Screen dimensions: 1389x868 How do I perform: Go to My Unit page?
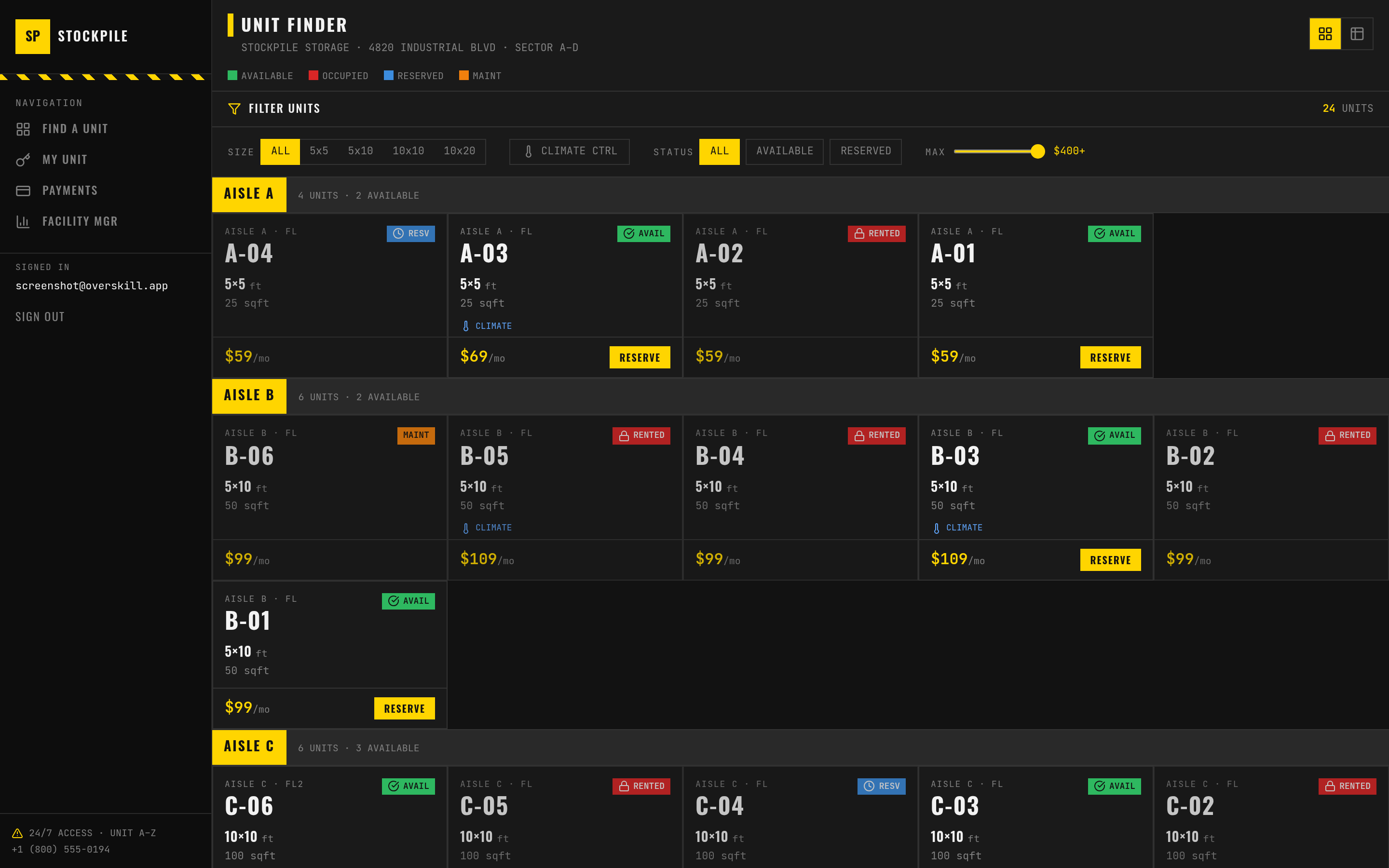[106, 160]
